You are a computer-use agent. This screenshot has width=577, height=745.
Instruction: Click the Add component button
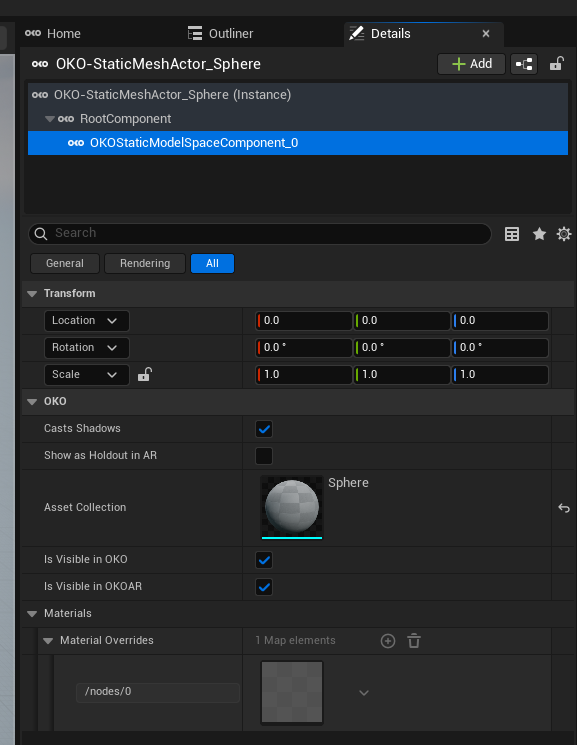point(471,64)
